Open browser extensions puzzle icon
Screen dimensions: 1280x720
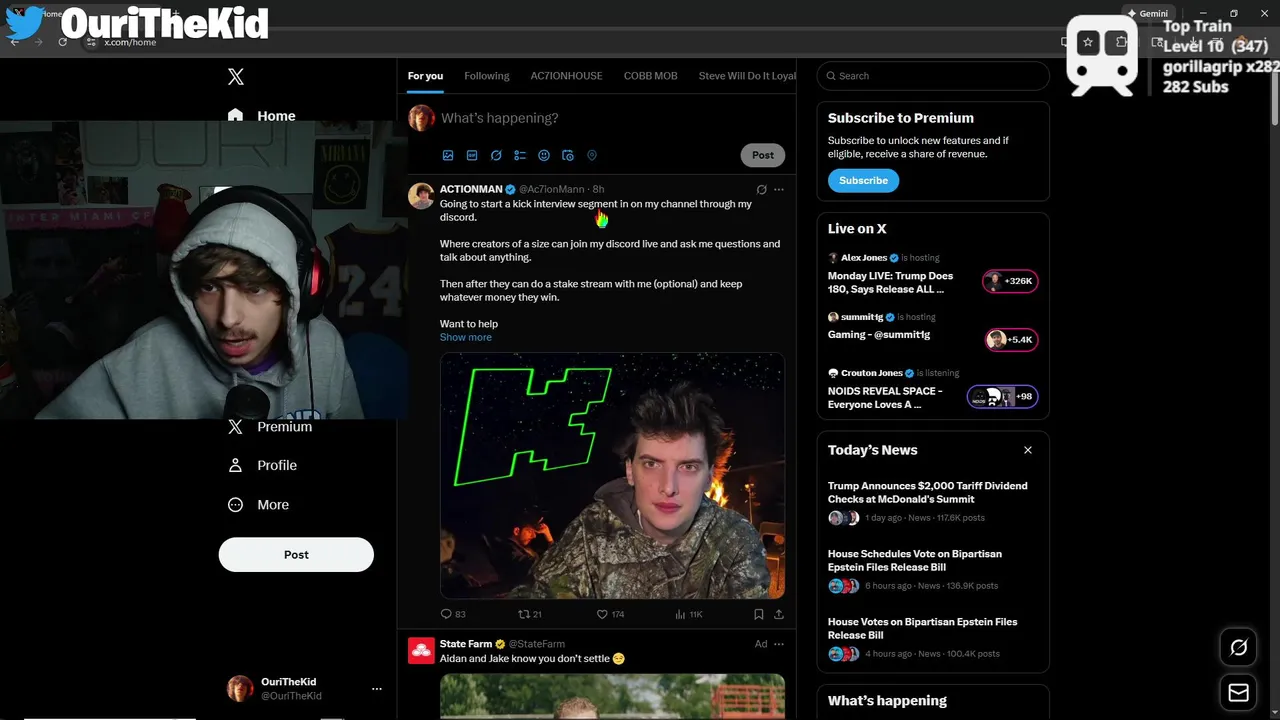coord(1122,42)
